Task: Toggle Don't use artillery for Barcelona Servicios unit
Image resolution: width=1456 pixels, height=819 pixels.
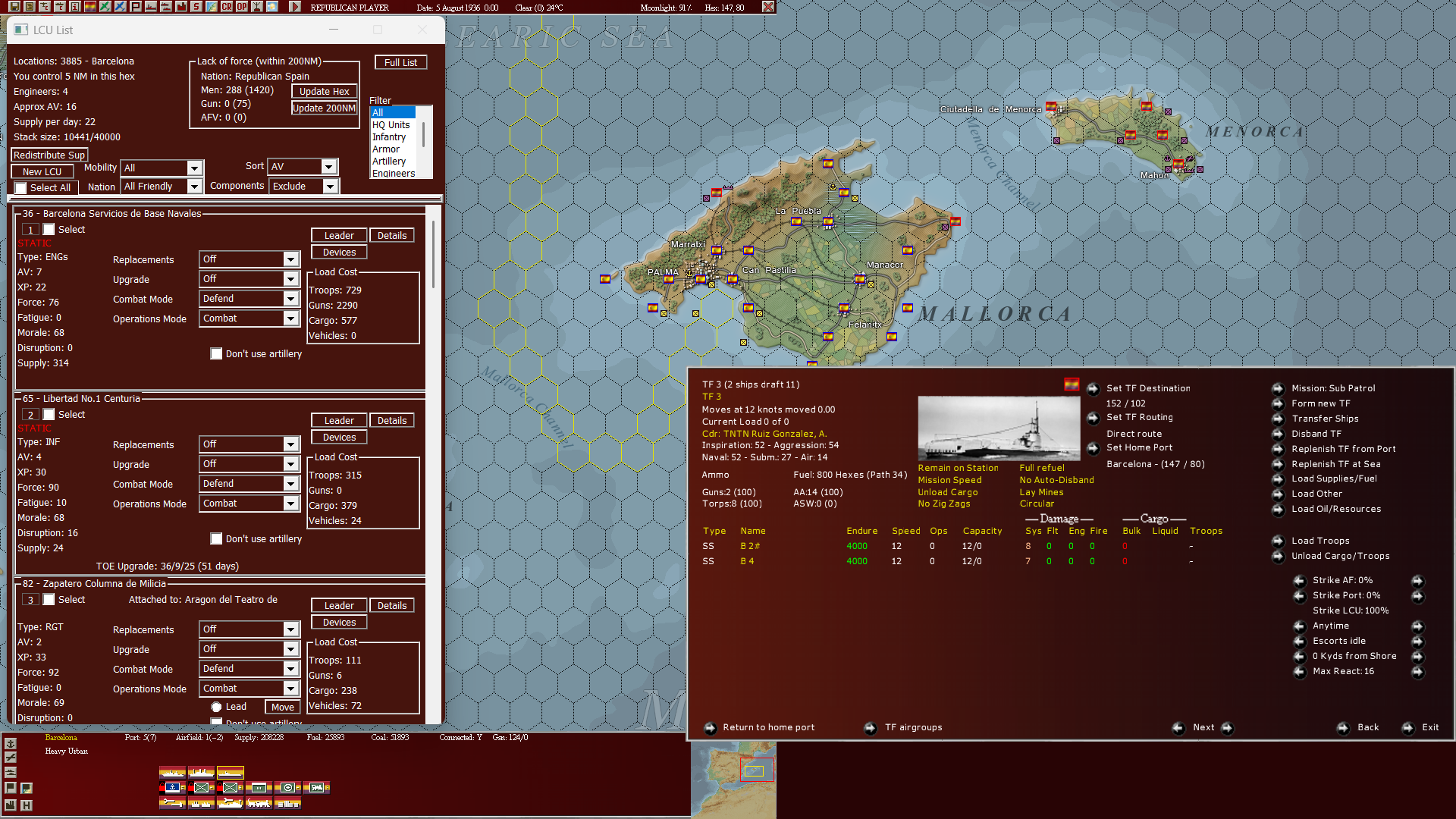Action: [216, 353]
